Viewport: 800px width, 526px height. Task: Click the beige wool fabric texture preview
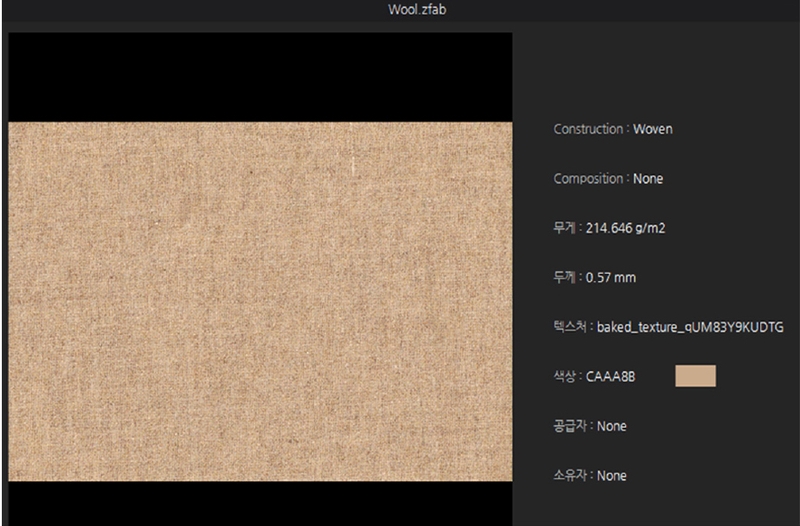(260, 300)
